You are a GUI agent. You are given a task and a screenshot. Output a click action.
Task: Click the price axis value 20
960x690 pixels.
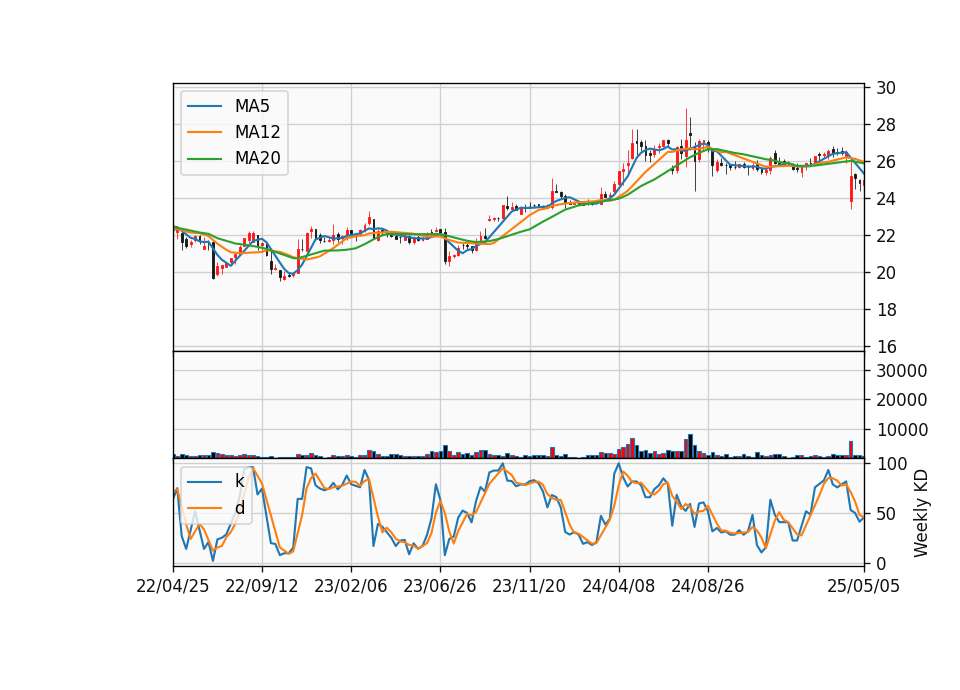click(885, 273)
